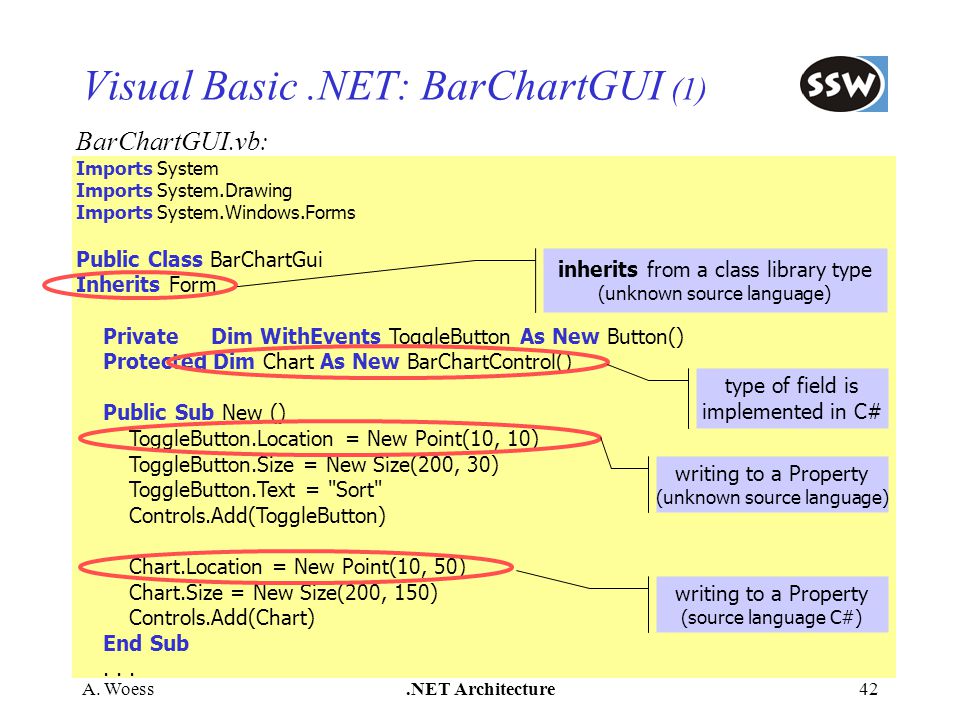This screenshot has height=720, width=960.
Task: Click "Public Class BarChartGui" line
Action: pos(199,260)
